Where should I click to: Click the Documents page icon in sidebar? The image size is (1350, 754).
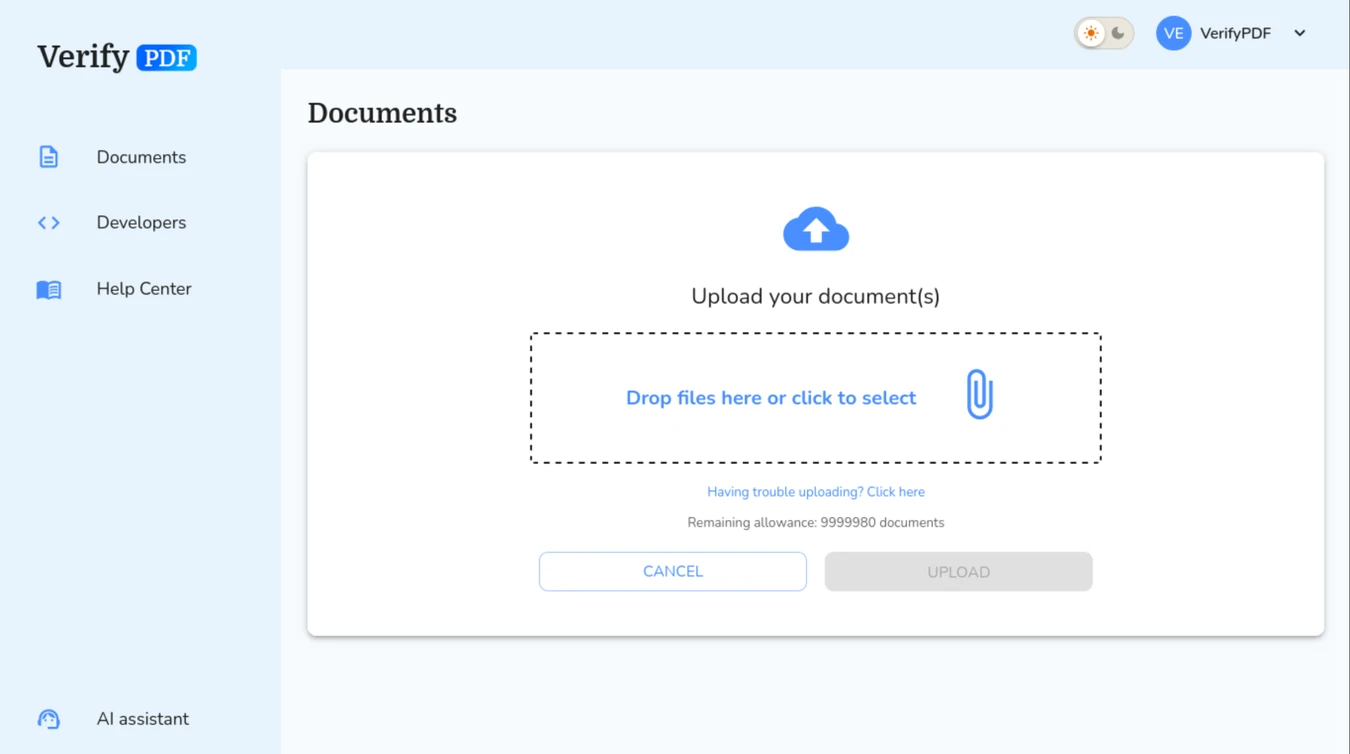click(x=48, y=157)
